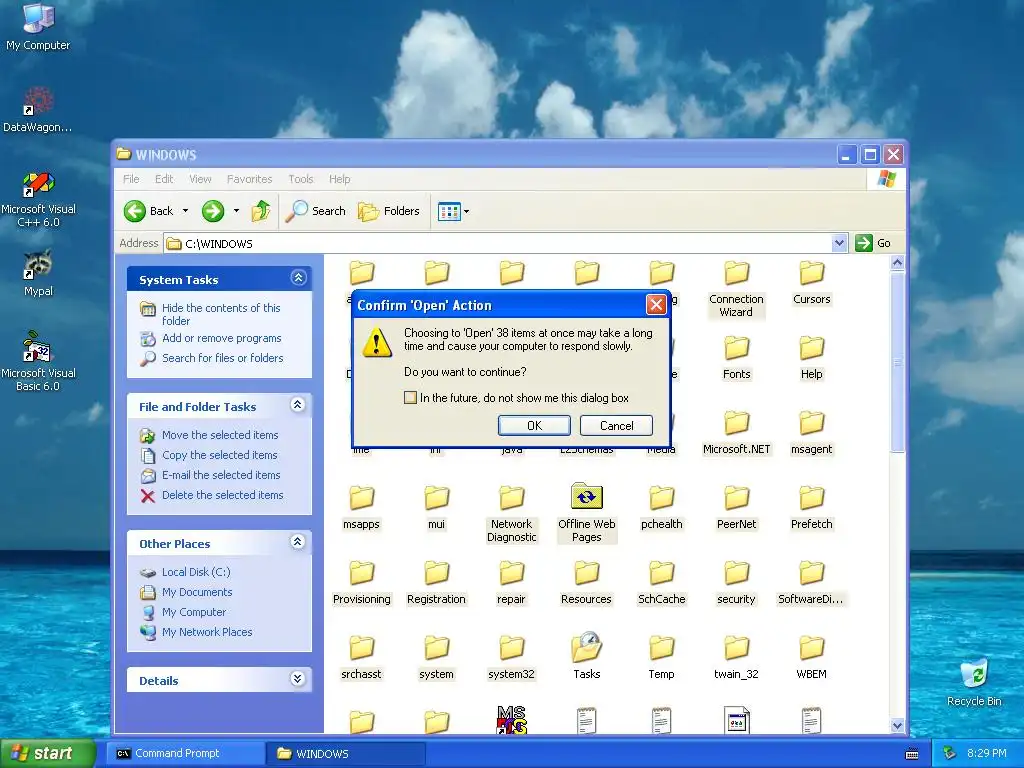Open the View menu
1024x768 pixels.
point(200,179)
